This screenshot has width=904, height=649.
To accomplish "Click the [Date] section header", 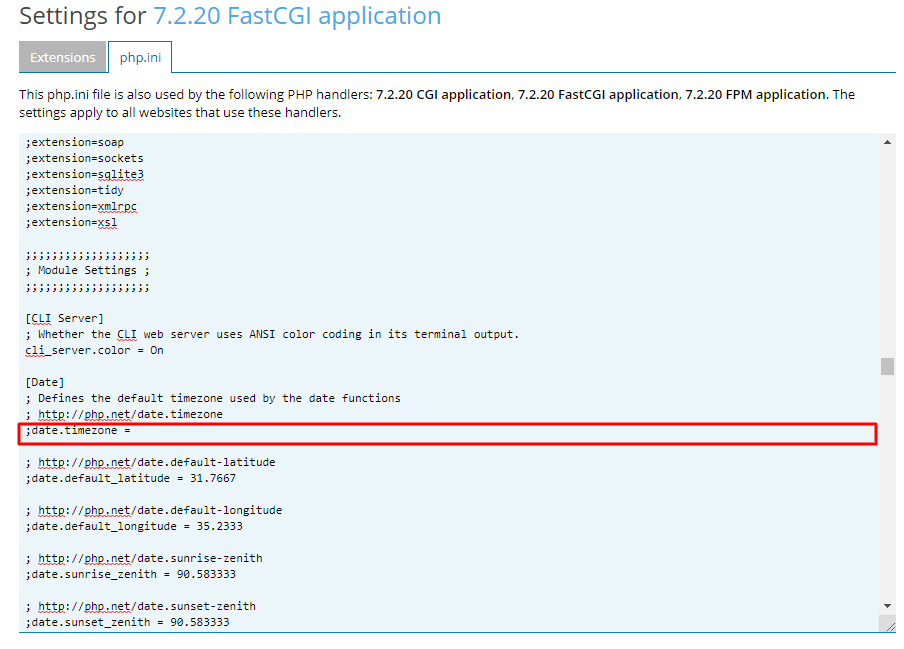I will 45,382.
